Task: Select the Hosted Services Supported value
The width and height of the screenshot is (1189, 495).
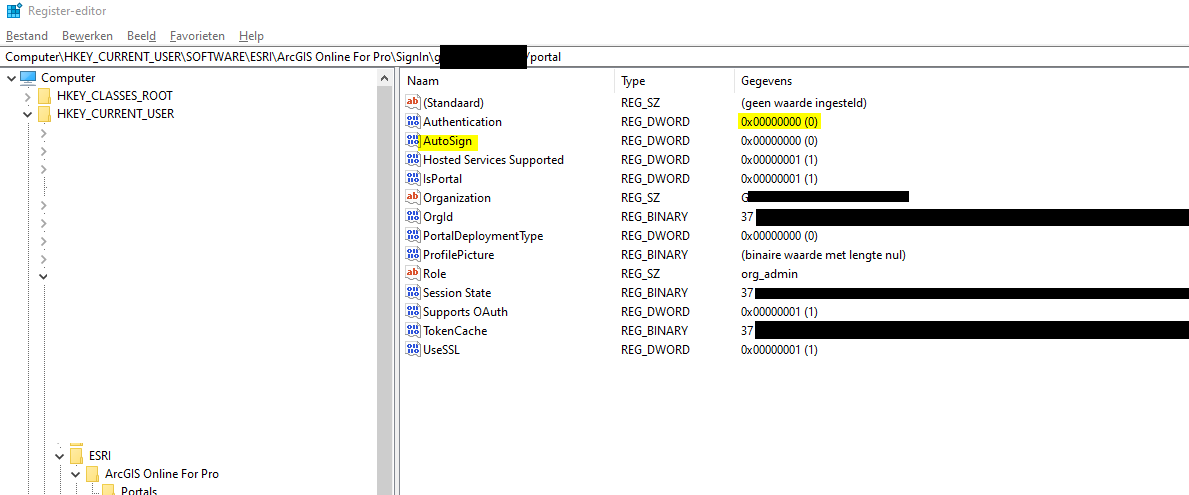Action: tap(494, 159)
